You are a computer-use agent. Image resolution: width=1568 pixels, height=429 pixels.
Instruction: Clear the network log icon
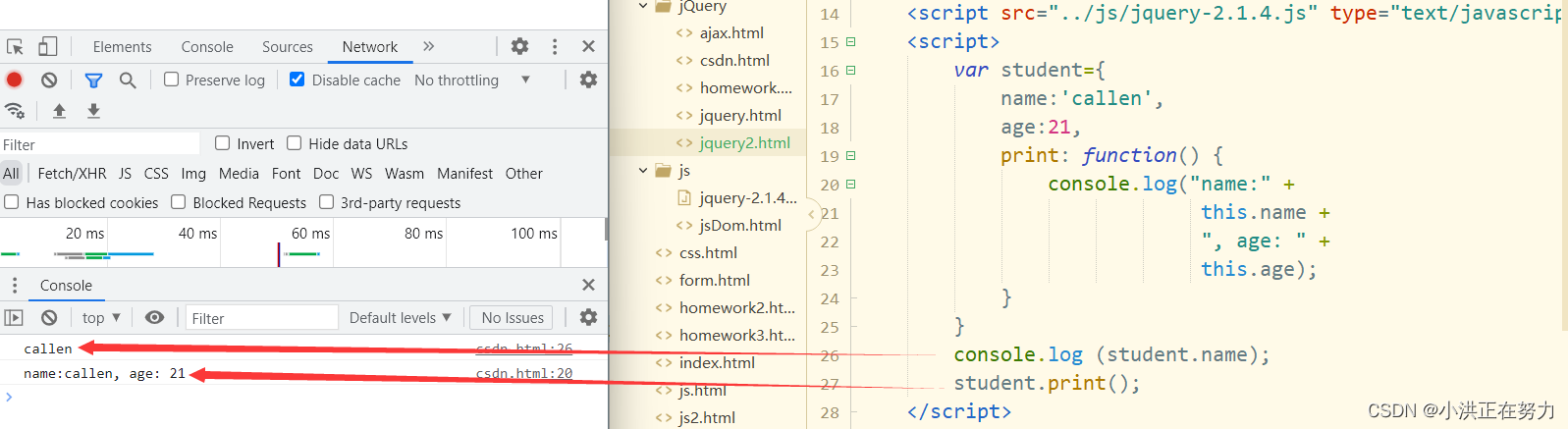pos(49,80)
